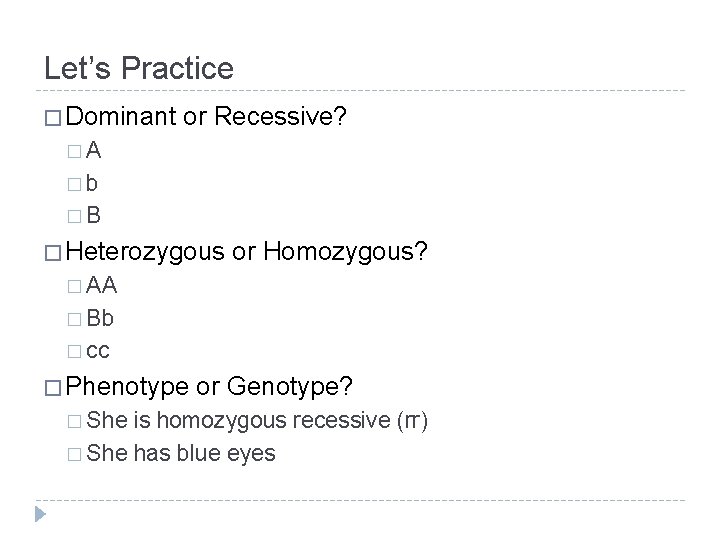
Task: Select the single uppercase 'B' allele item
Action: (x=94, y=214)
